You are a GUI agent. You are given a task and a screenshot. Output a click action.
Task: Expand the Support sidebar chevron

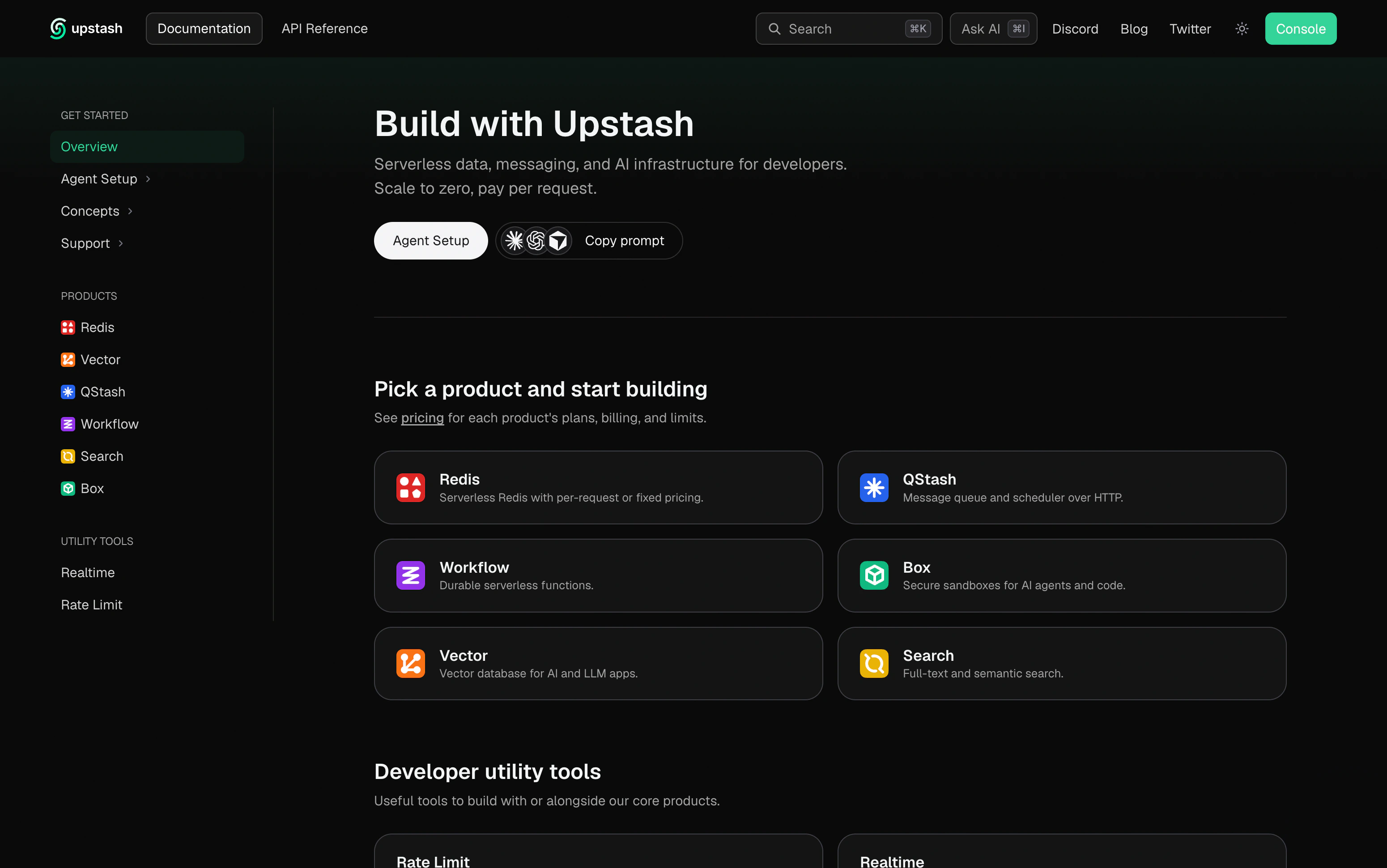point(120,243)
